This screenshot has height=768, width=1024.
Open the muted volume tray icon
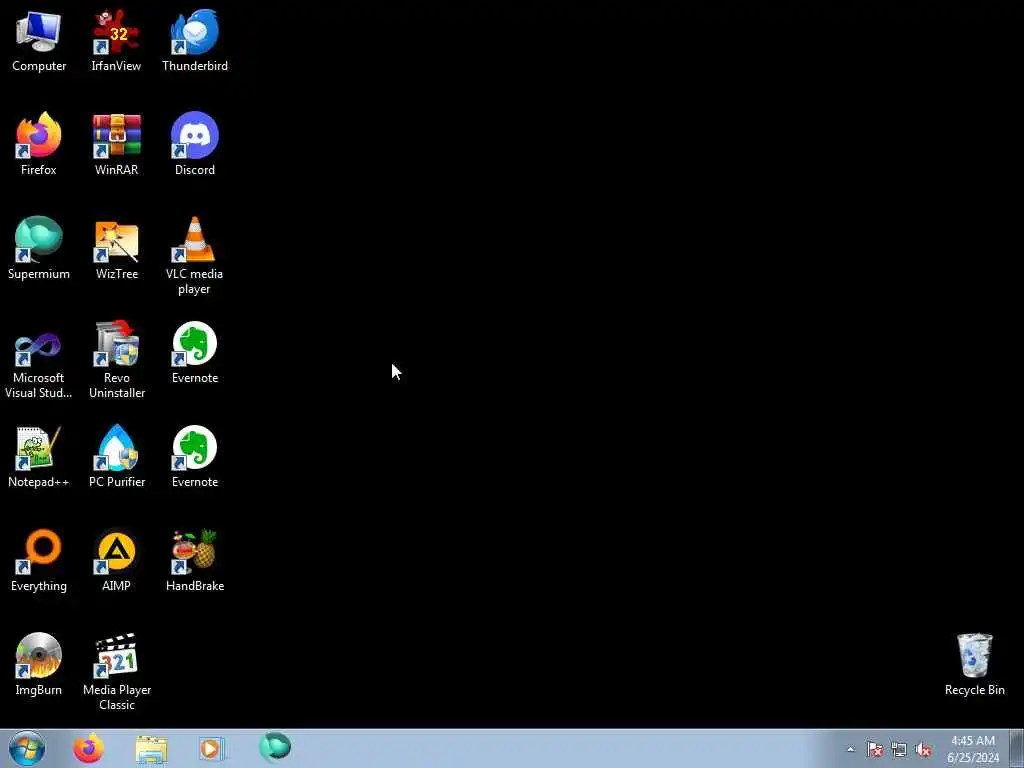(923, 749)
